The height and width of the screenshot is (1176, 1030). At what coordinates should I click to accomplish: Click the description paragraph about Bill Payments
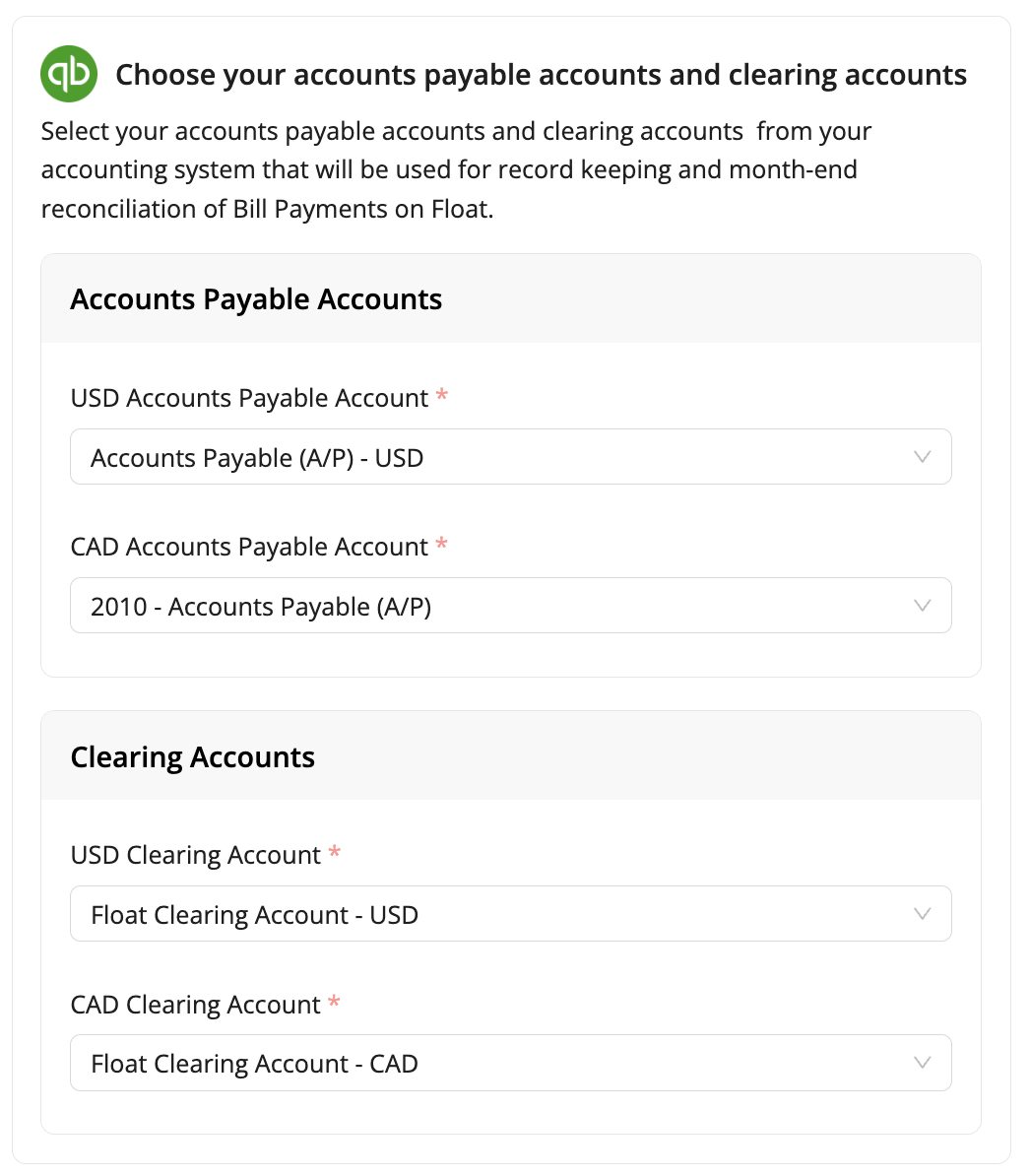click(456, 169)
